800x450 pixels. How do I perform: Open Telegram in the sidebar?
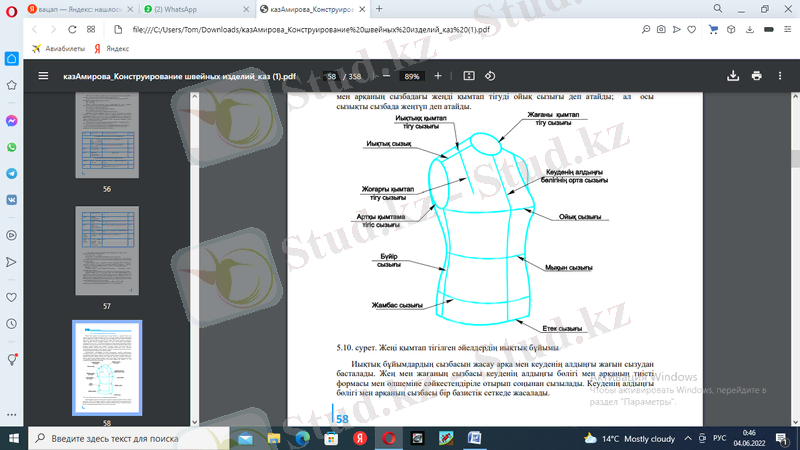point(11,173)
